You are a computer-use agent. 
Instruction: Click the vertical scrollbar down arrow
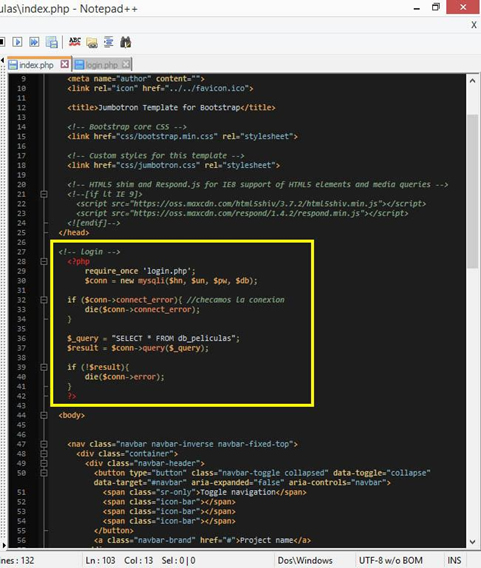coord(472,542)
